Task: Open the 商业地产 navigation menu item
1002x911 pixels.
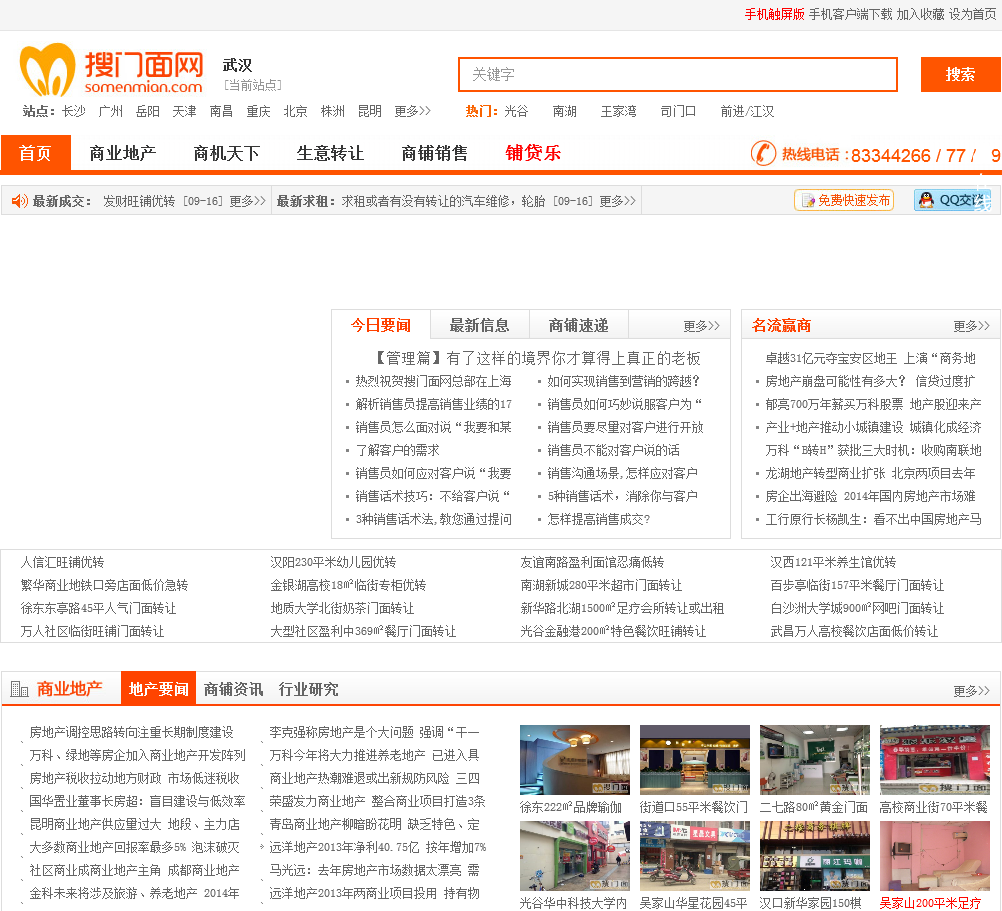Action: point(123,153)
